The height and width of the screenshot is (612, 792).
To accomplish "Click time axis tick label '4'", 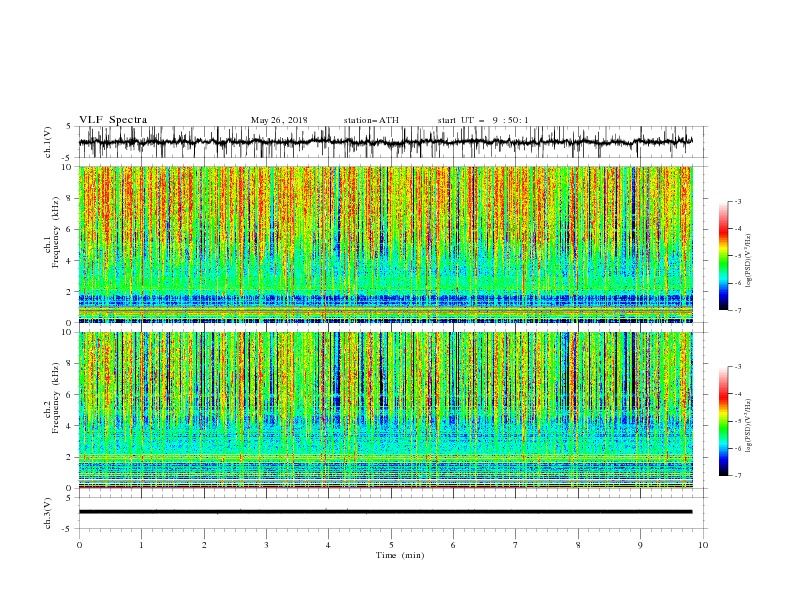I will coord(329,545).
